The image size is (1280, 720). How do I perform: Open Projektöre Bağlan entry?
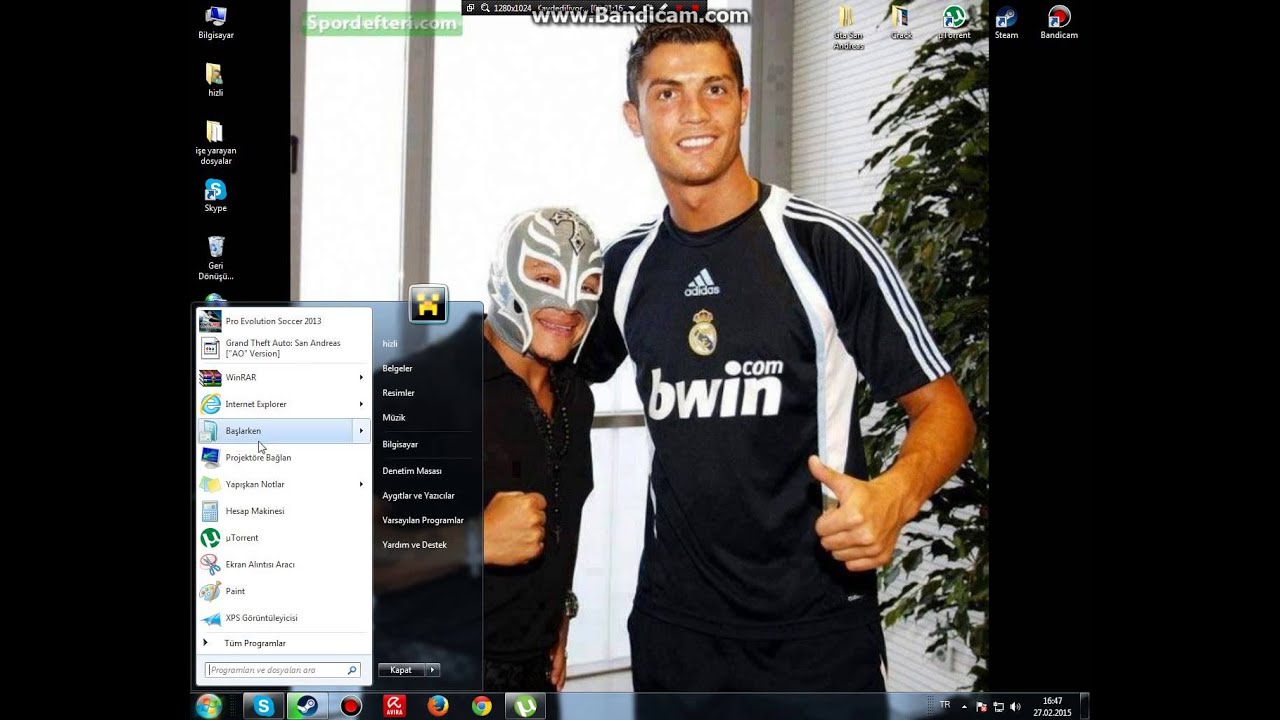pyautogui.click(x=284, y=457)
